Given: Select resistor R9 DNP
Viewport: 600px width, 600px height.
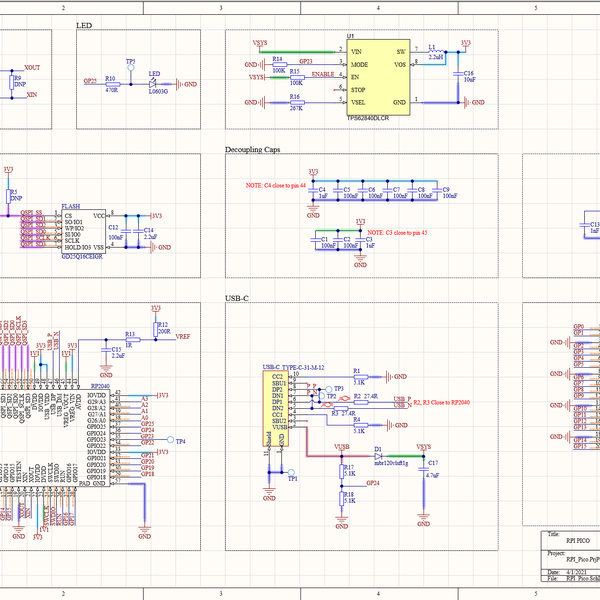Looking at the screenshot, I should [x=11, y=82].
